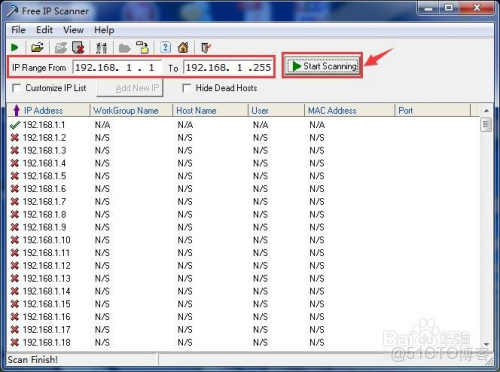Click the disabled Add New IP button

click(130, 88)
